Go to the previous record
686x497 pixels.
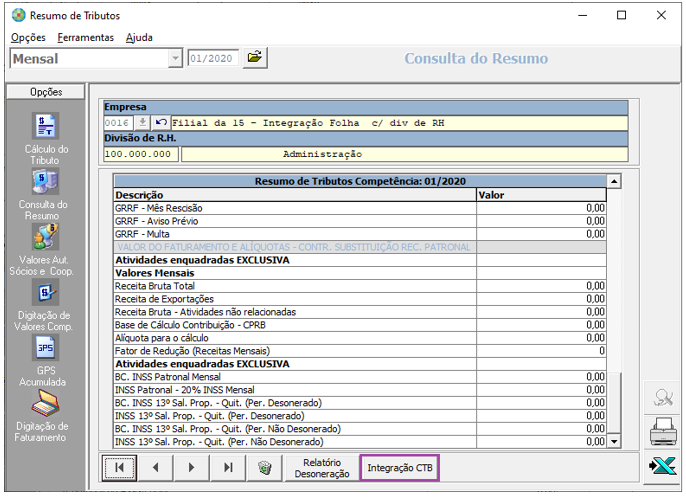click(x=155, y=468)
